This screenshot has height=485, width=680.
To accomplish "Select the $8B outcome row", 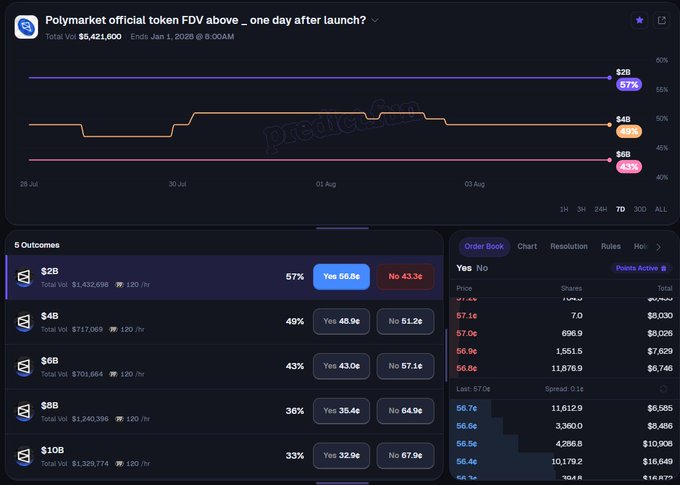I will point(224,411).
